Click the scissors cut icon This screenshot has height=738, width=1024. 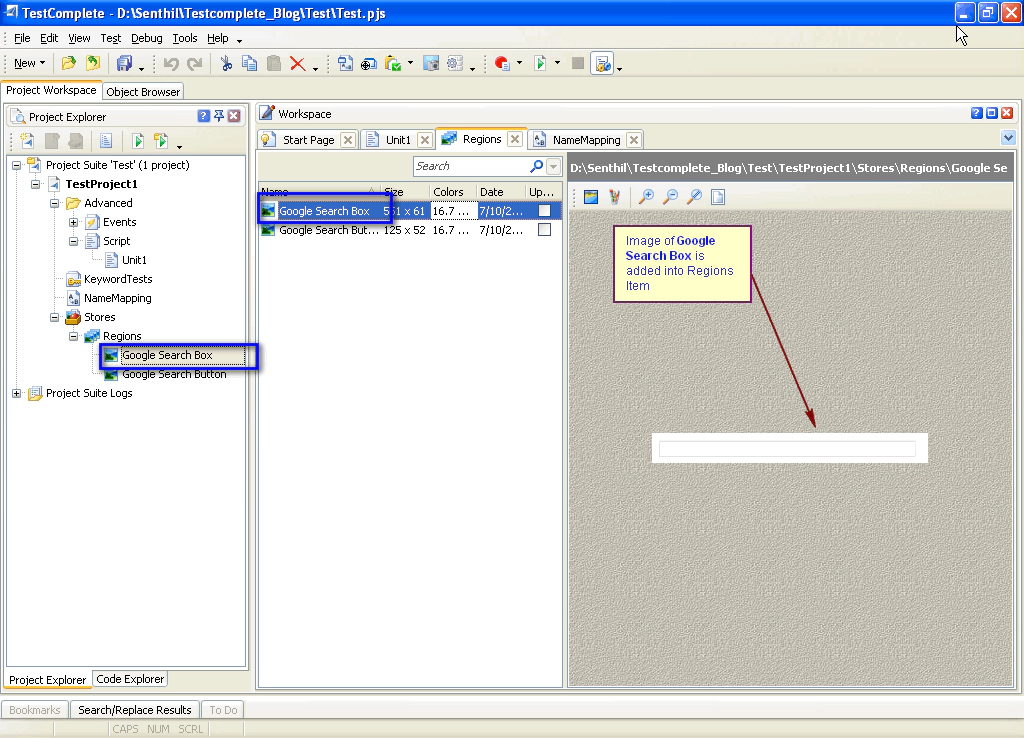click(226, 64)
